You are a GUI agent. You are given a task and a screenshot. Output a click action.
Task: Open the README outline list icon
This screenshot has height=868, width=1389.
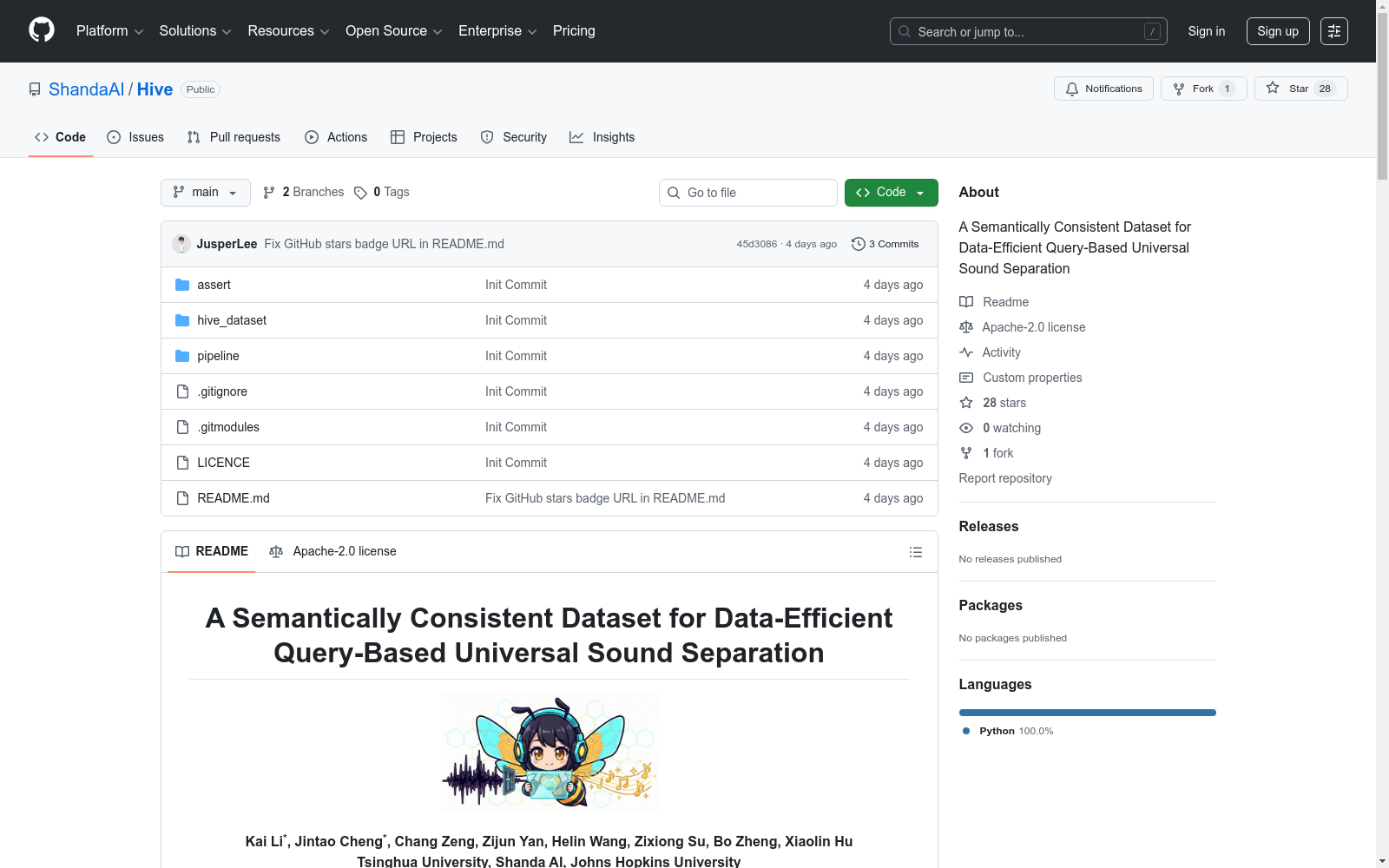point(915,552)
